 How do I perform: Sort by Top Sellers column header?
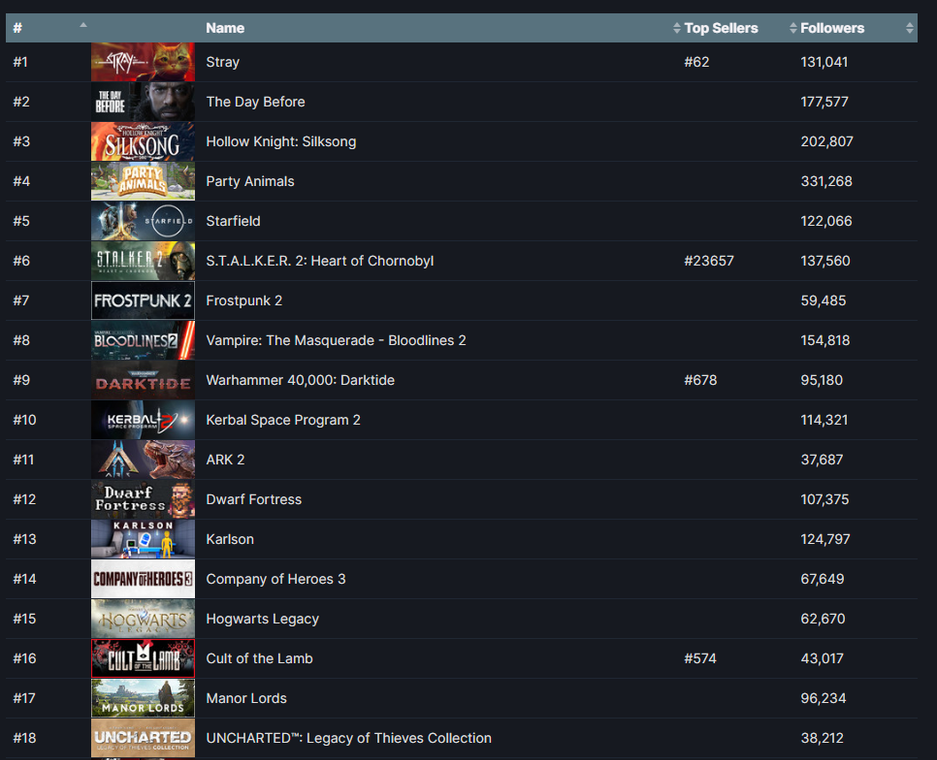[721, 28]
